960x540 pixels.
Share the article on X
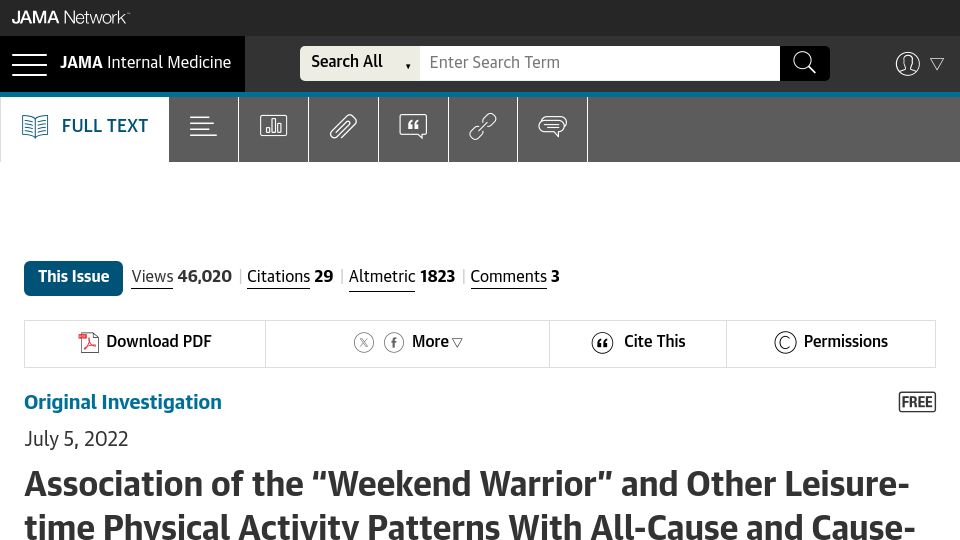pyautogui.click(x=364, y=342)
